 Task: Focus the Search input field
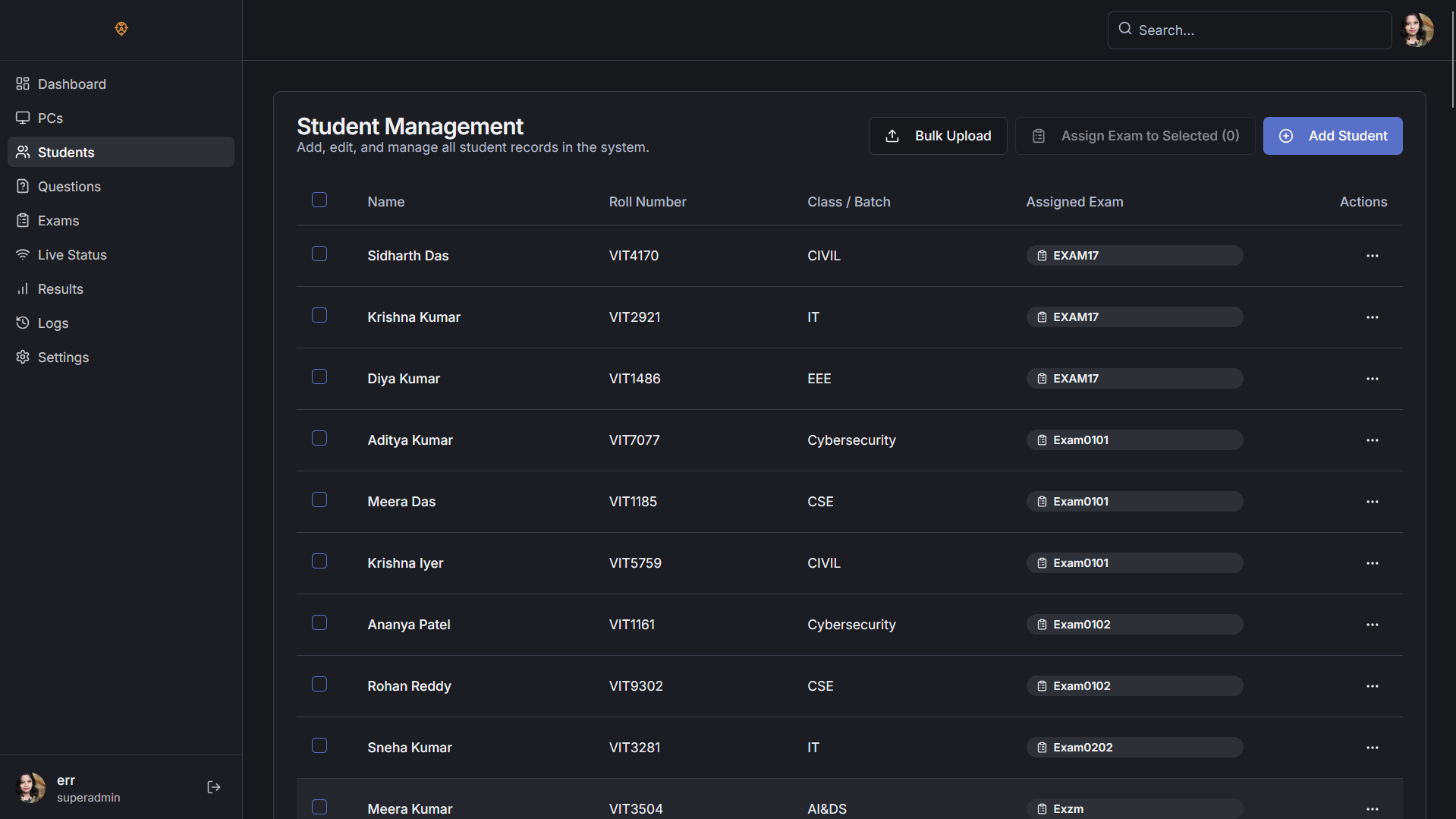pos(1259,30)
